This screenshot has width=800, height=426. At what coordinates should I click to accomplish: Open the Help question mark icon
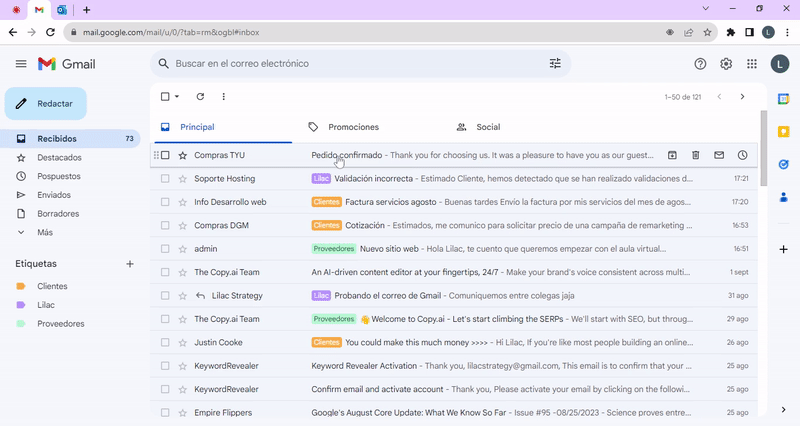(700, 64)
